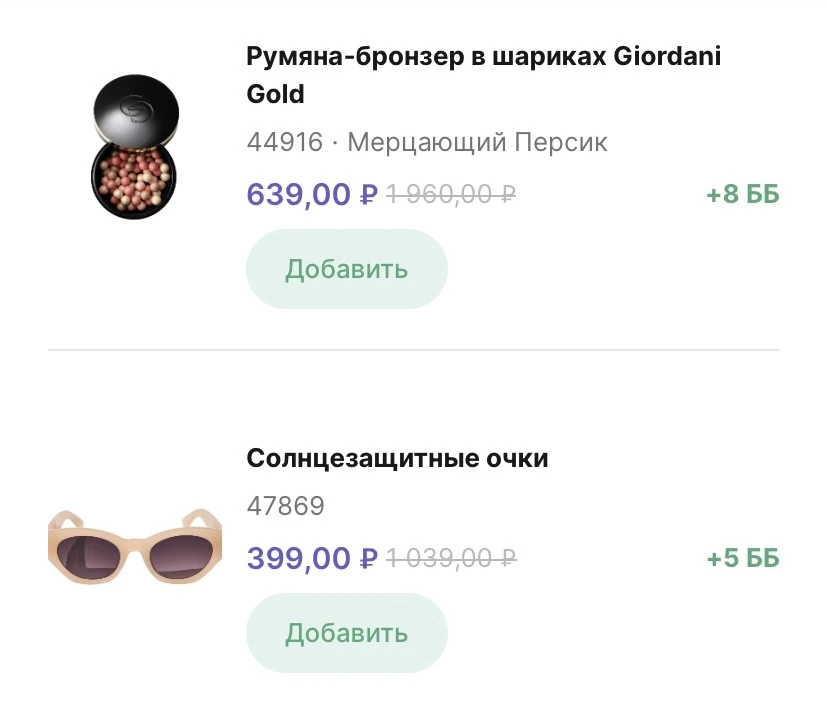
Task: Click the bronzing pearls inside the open jar
Action: pos(132,177)
